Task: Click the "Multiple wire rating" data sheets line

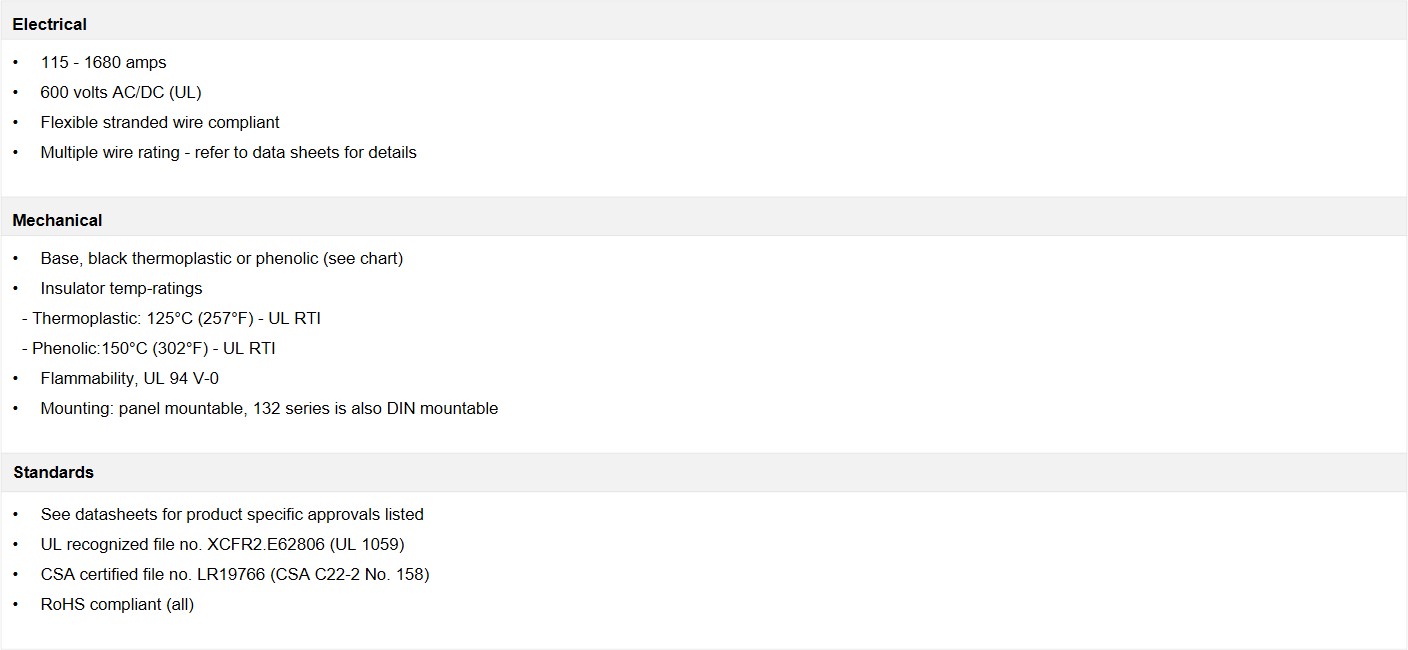Action: click(228, 152)
